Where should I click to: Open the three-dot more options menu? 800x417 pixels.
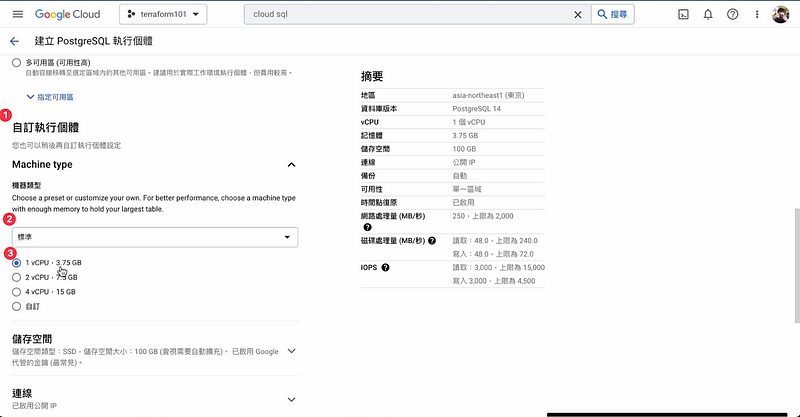click(x=757, y=14)
